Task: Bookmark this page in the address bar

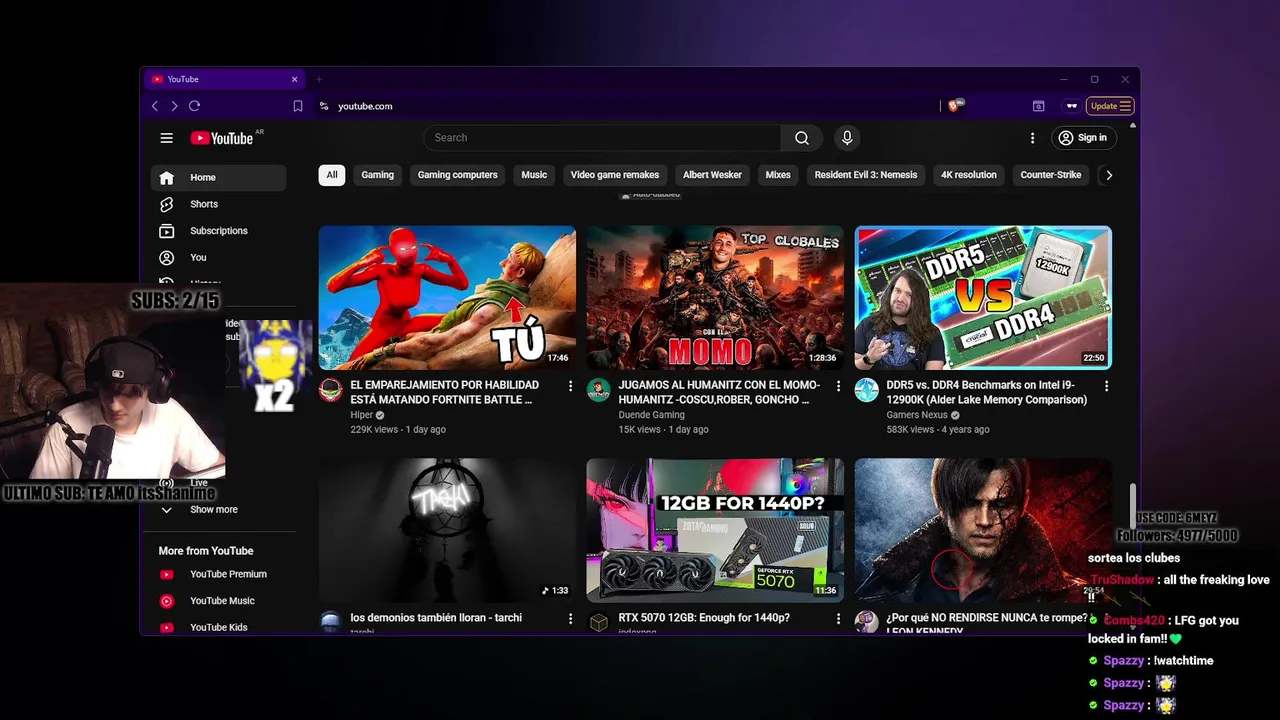Action: tap(298, 106)
